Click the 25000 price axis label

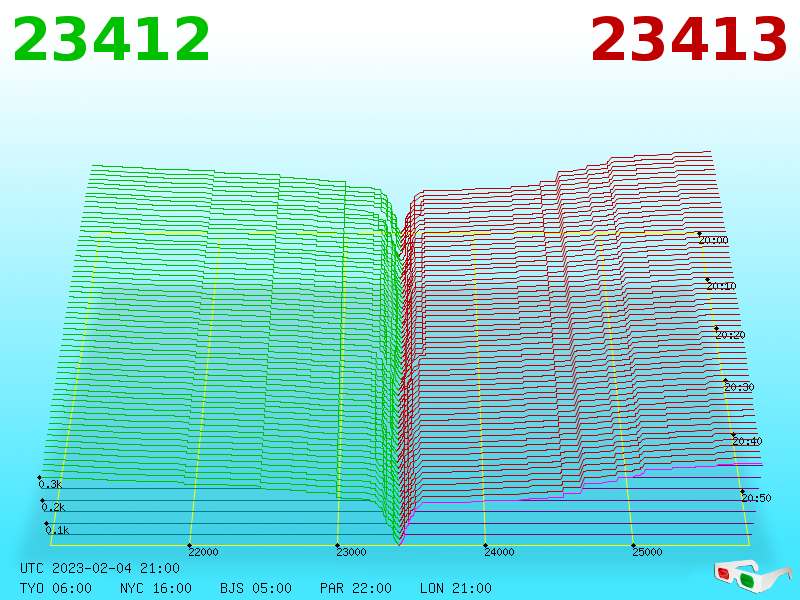[647, 552]
